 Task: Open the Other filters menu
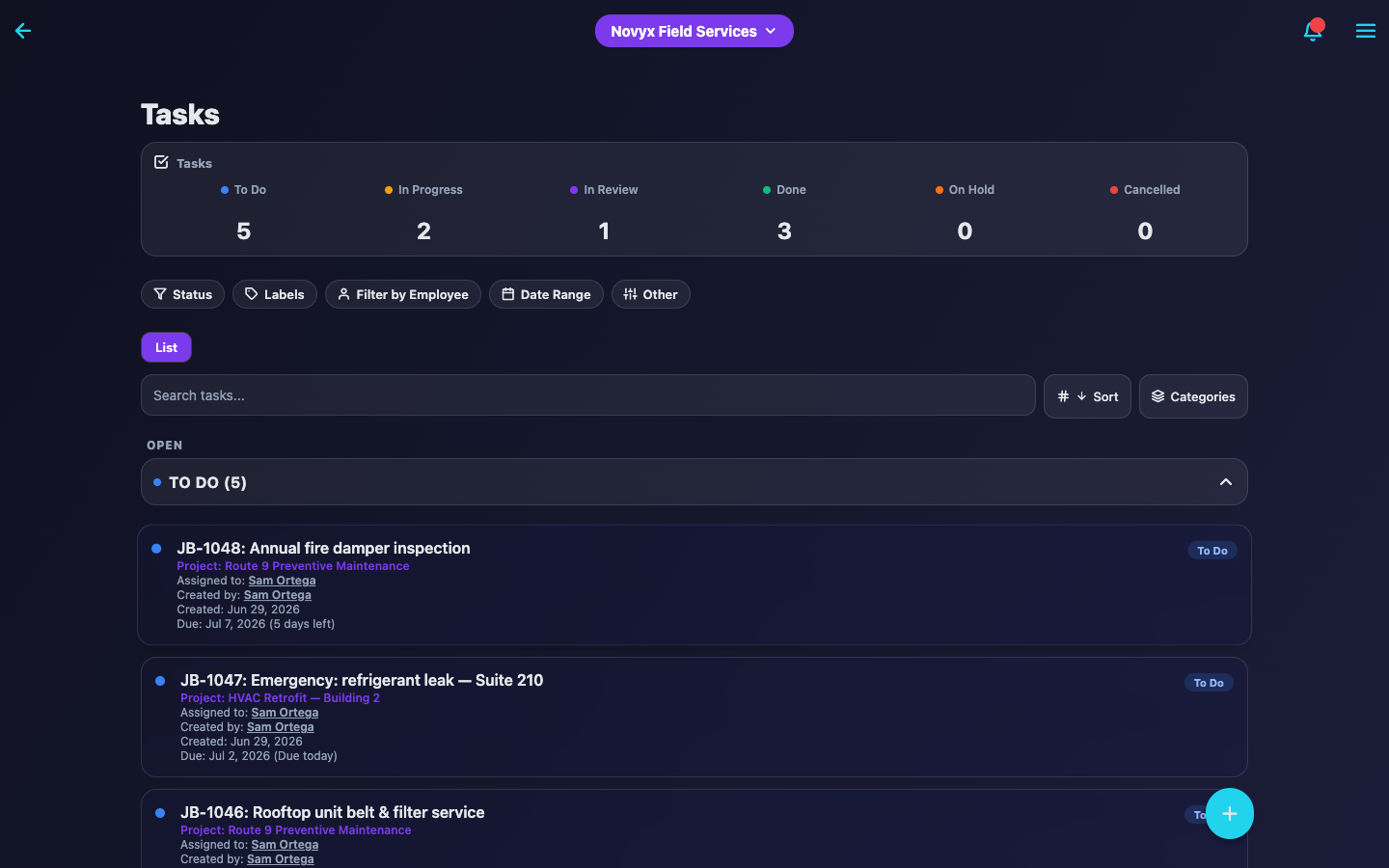point(651,294)
